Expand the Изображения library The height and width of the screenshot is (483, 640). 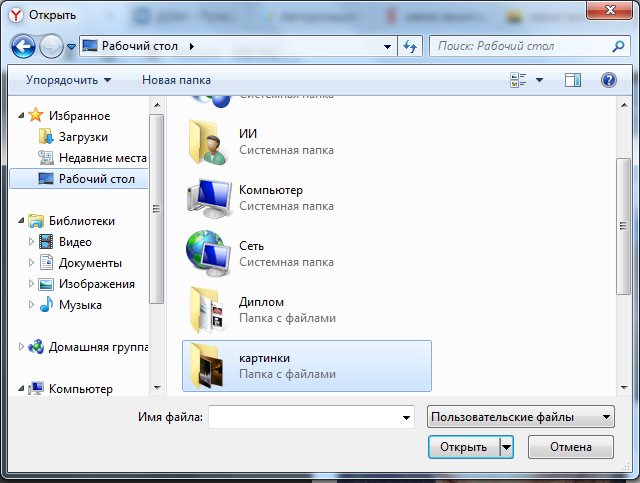(x=31, y=283)
